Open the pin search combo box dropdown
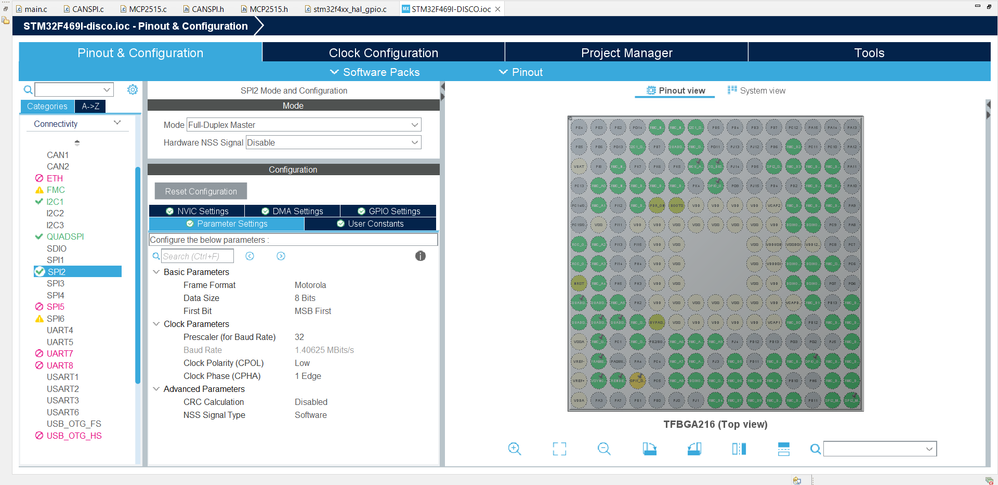The width and height of the screenshot is (998, 485). (930, 449)
